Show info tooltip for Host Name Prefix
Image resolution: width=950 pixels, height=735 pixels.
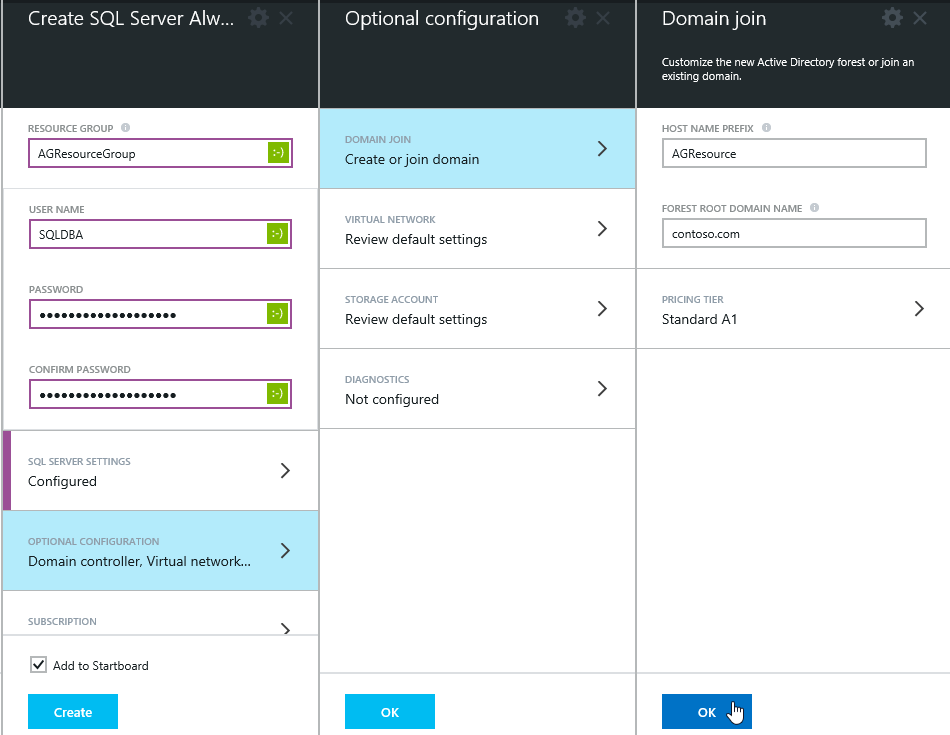coord(766,128)
